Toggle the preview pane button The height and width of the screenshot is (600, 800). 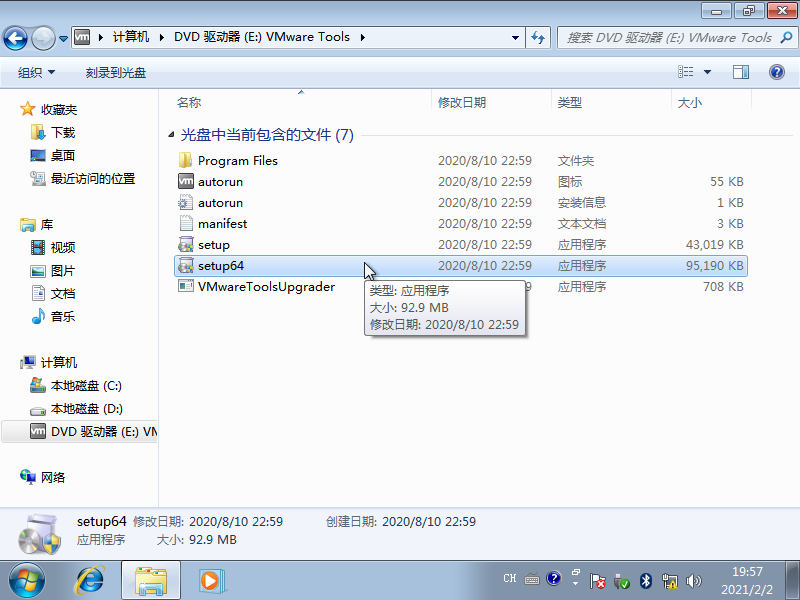[x=741, y=72]
